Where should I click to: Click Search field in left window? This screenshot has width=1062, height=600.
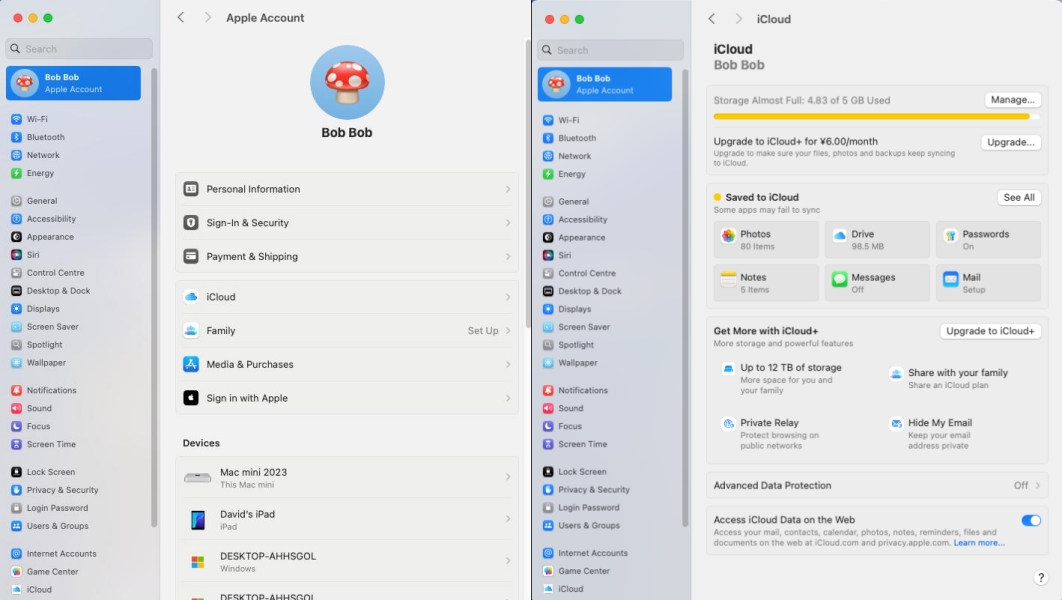pyautogui.click(x=79, y=49)
